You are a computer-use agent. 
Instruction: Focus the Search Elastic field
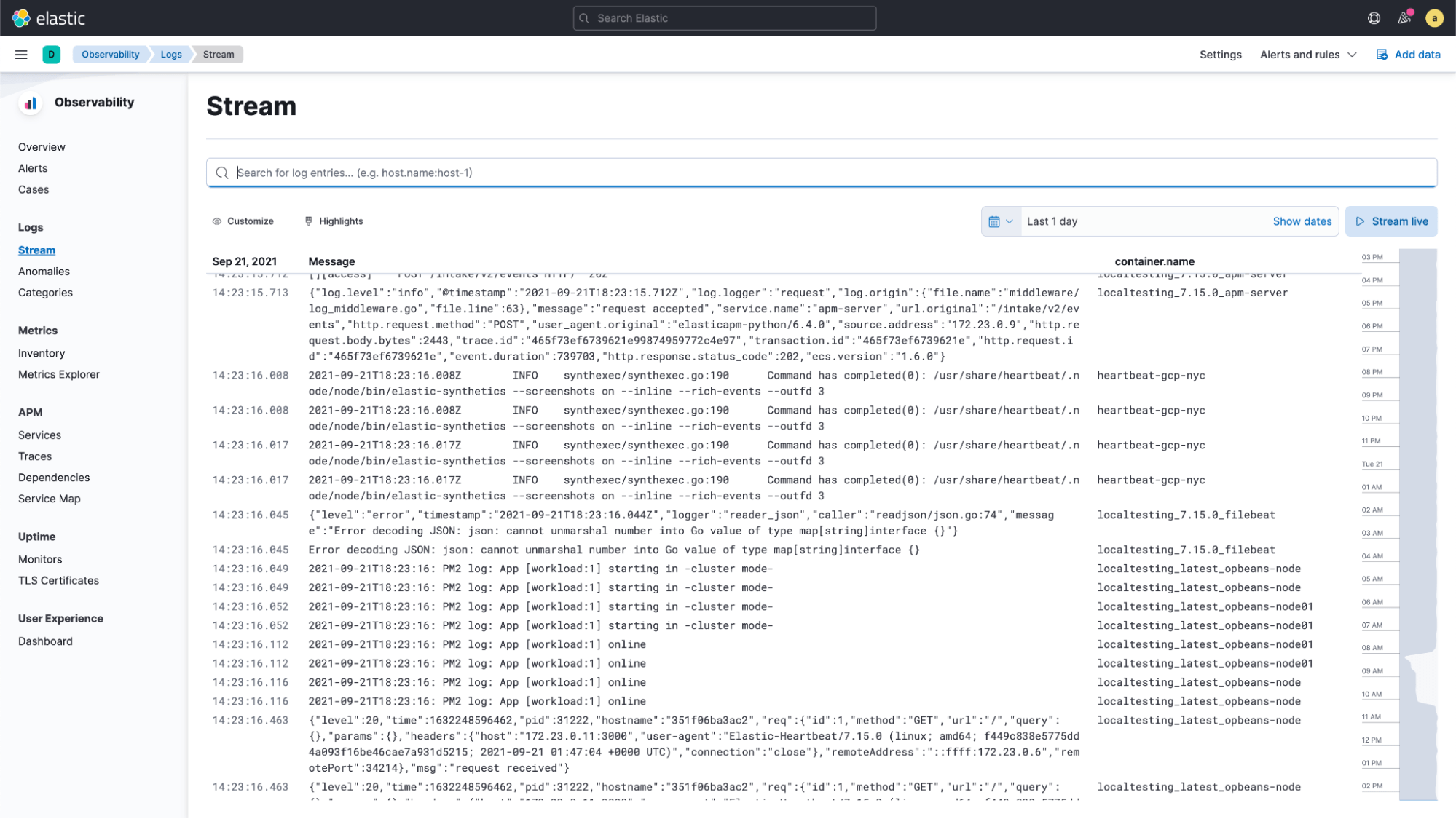(724, 18)
